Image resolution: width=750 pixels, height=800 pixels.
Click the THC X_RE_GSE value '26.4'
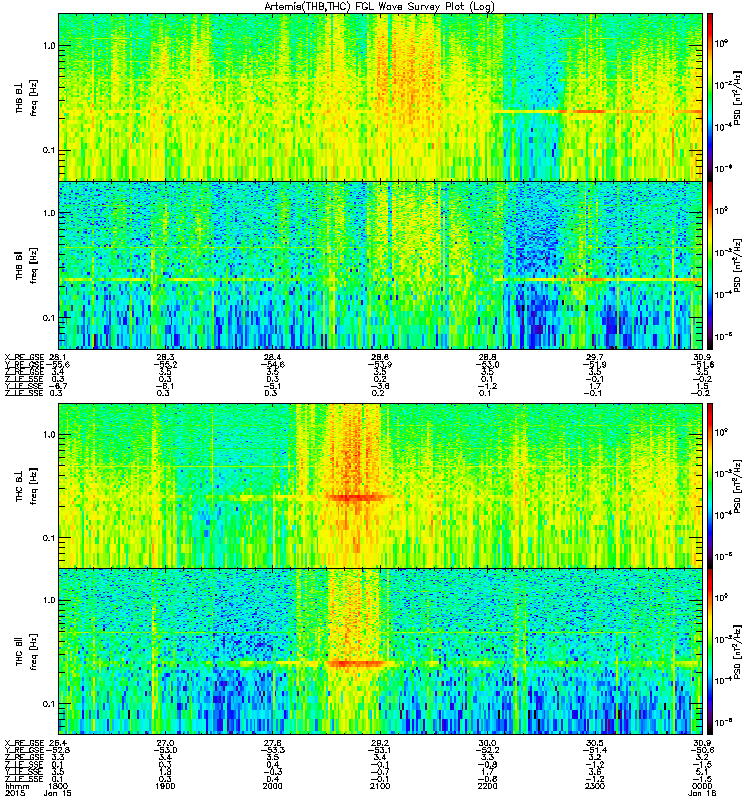pyautogui.click(x=58, y=742)
